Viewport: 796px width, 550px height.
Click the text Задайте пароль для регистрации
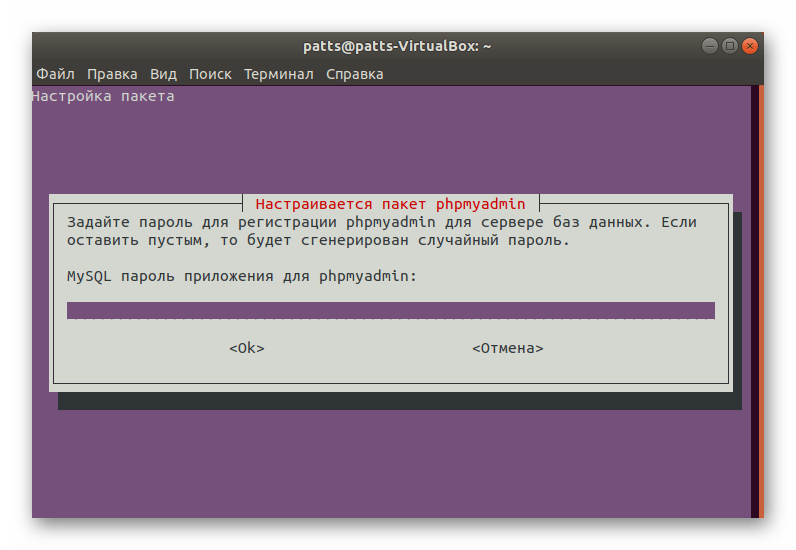click(202, 222)
